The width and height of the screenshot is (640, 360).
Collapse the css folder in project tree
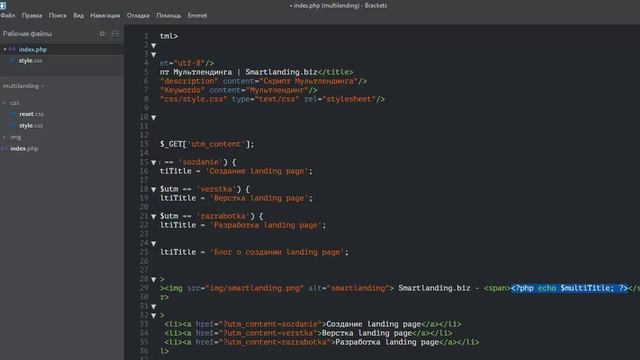point(4,103)
